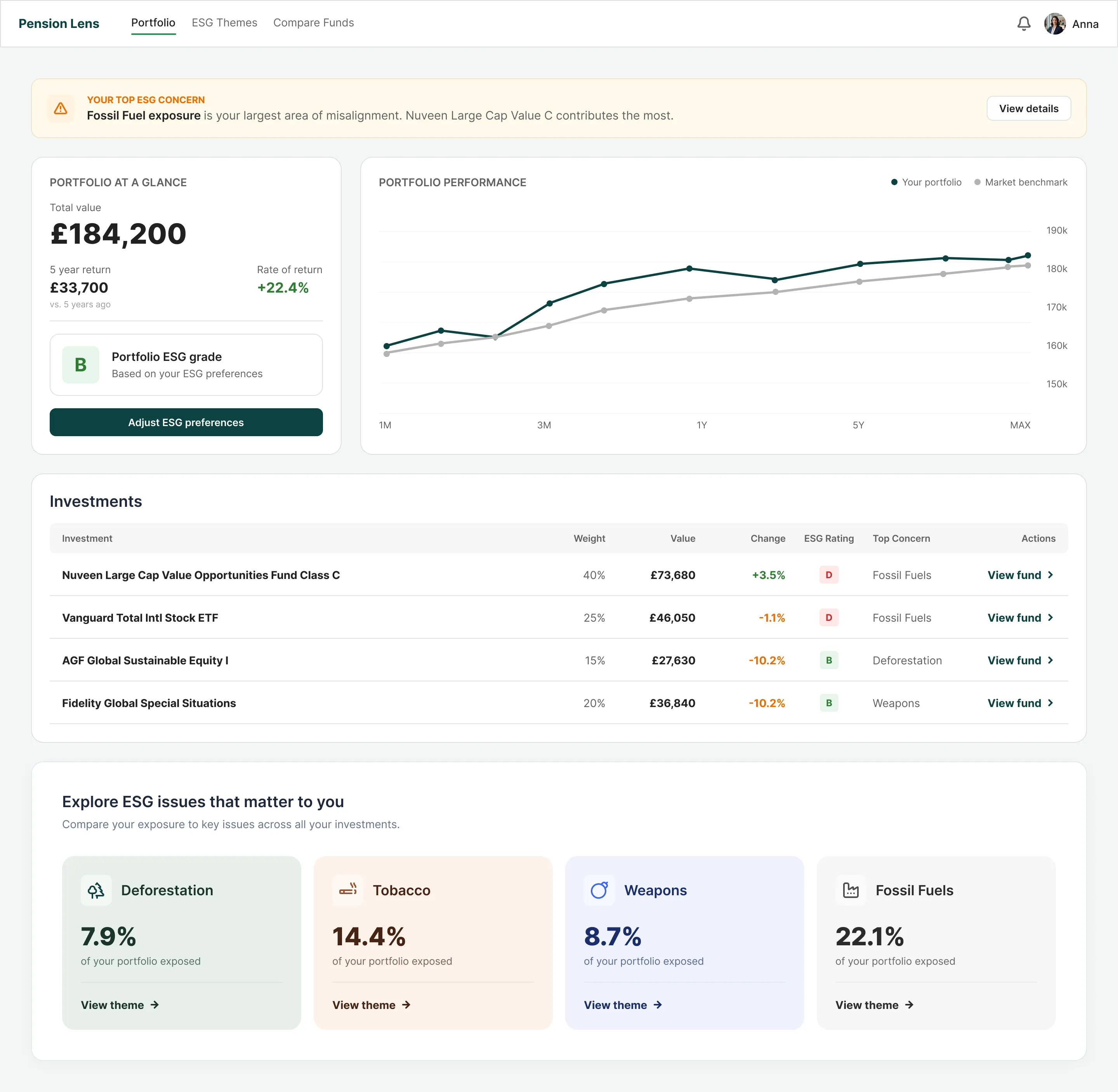Click Adjust ESG preferences button
The height and width of the screenshot is (1092, 1118).
[186, 422]
